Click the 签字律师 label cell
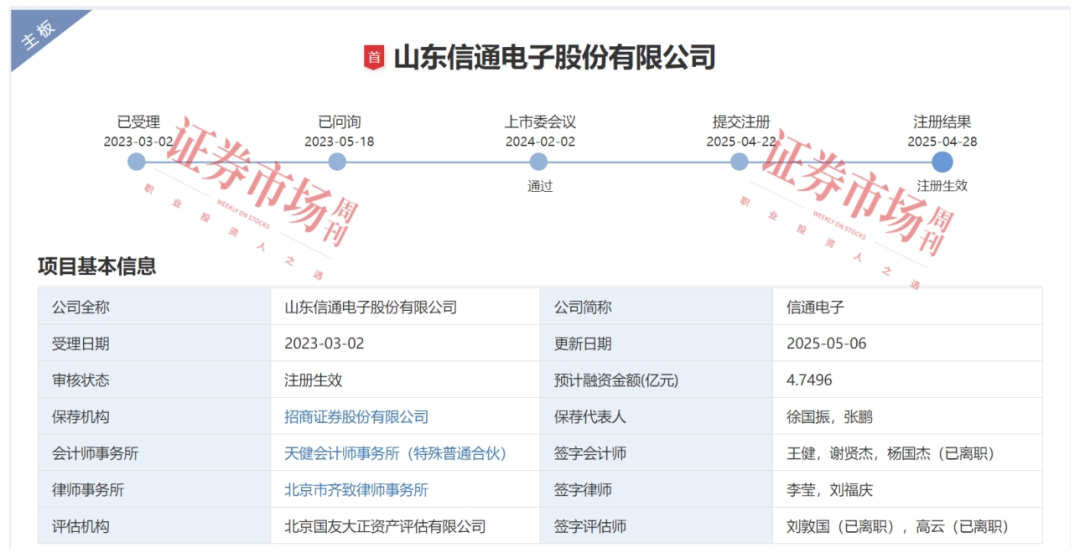The height and width of the screenshot is (558, 1080). [x=656, y=490]
